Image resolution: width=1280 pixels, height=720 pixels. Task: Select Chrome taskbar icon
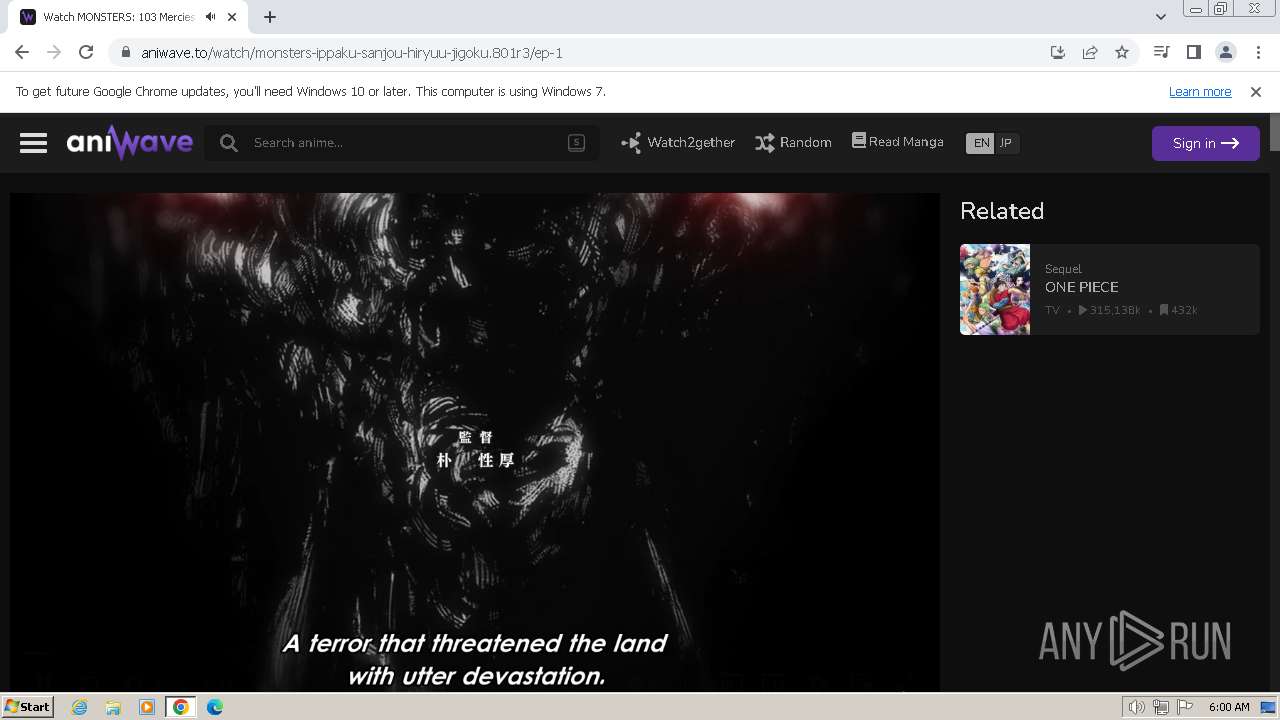click(x=181, y=707)
